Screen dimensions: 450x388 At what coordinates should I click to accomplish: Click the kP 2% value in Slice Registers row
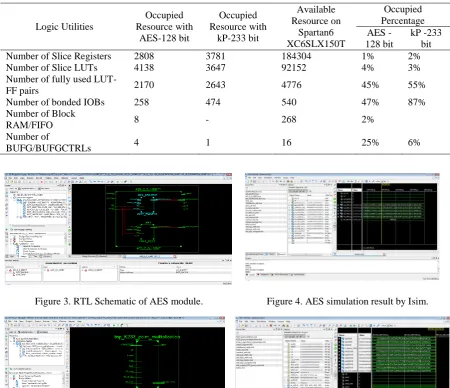(414, 56)
